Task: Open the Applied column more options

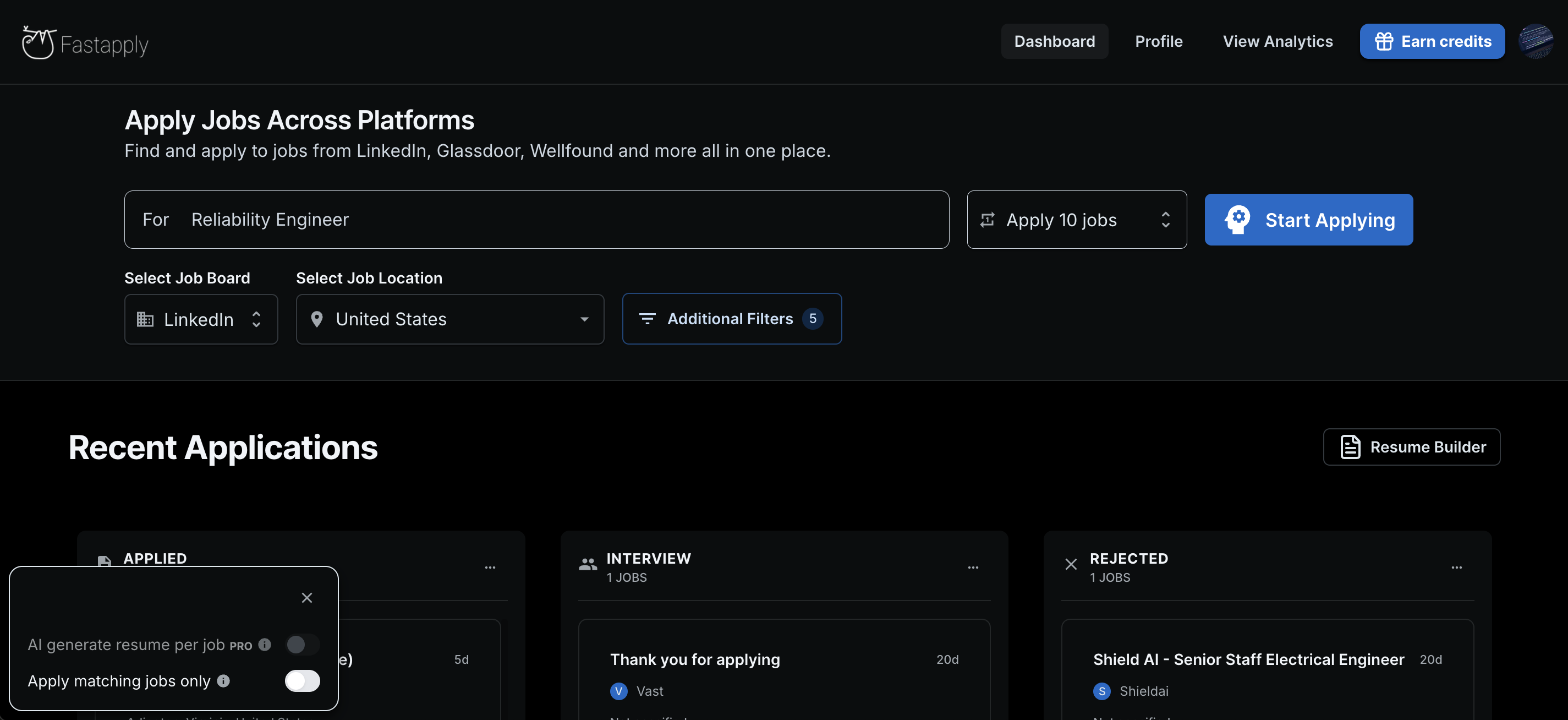Action: pos(490,567)
